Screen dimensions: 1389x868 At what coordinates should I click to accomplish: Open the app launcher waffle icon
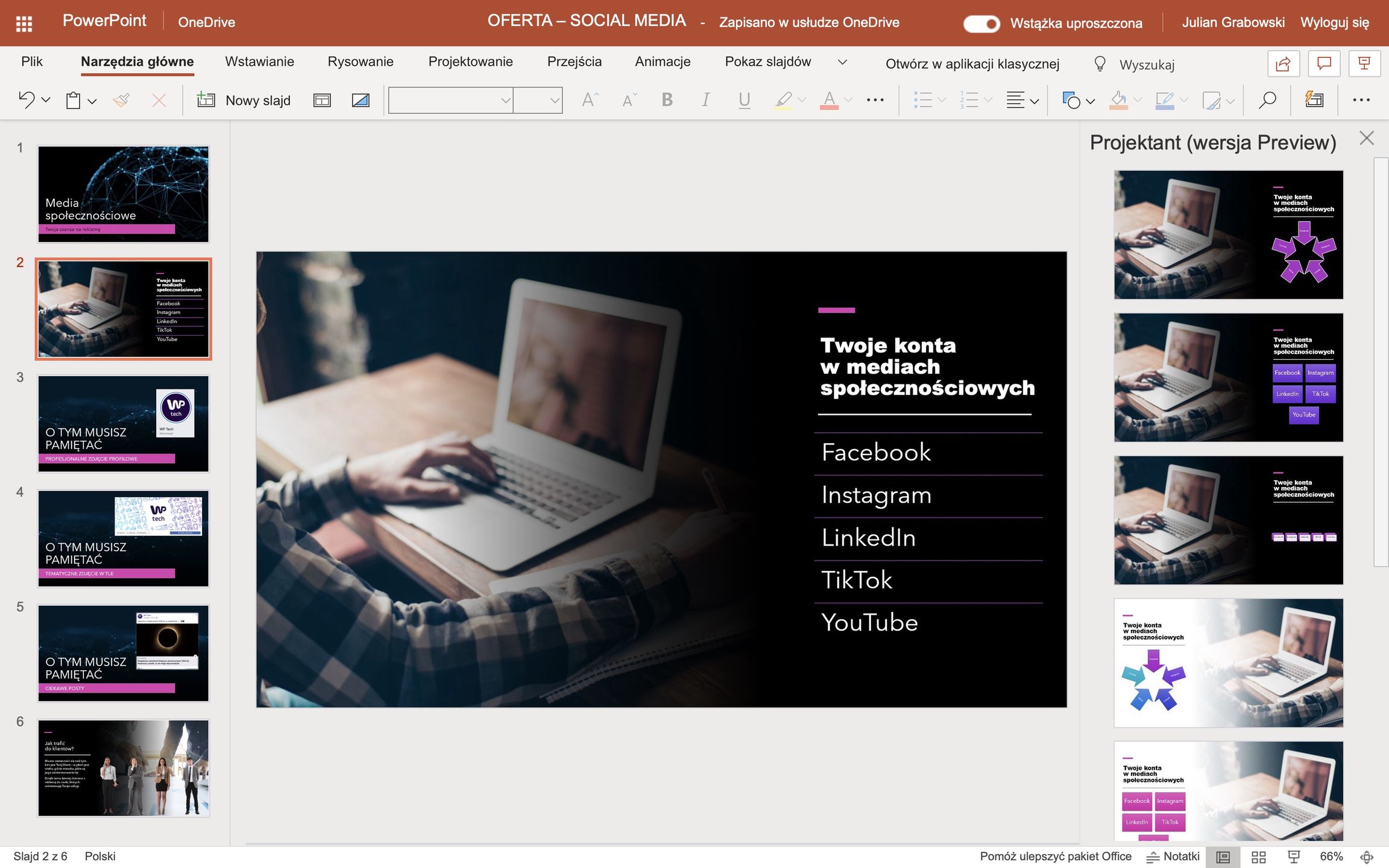[x=24, y=24]
